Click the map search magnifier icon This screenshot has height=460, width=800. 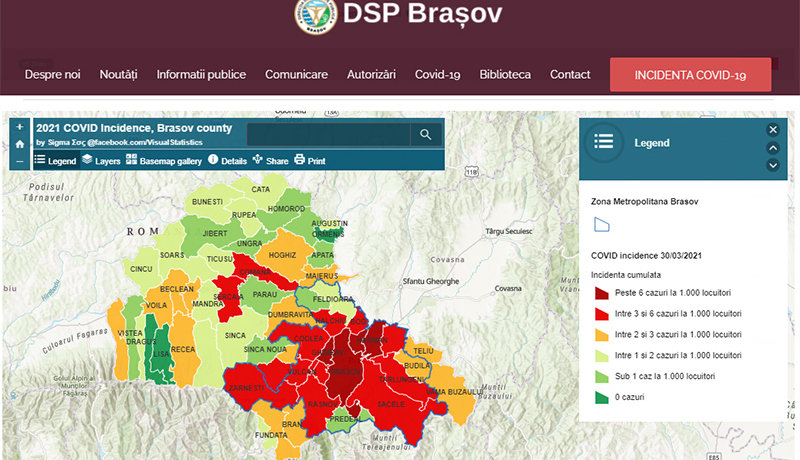coord(425,135)
